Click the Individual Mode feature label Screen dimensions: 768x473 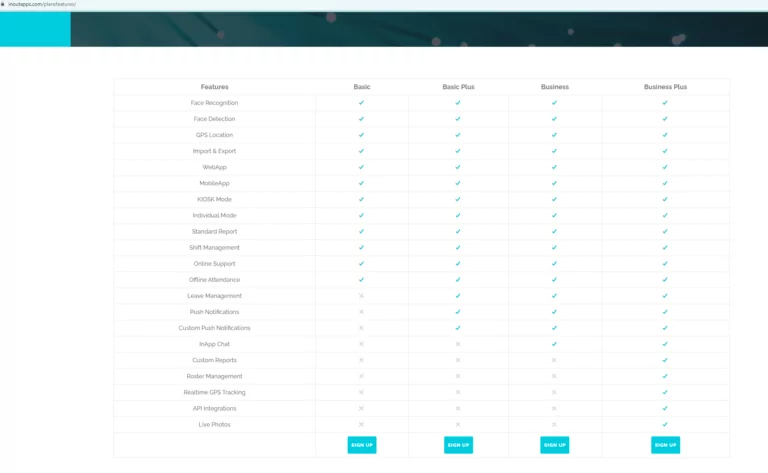pos(215,215)
